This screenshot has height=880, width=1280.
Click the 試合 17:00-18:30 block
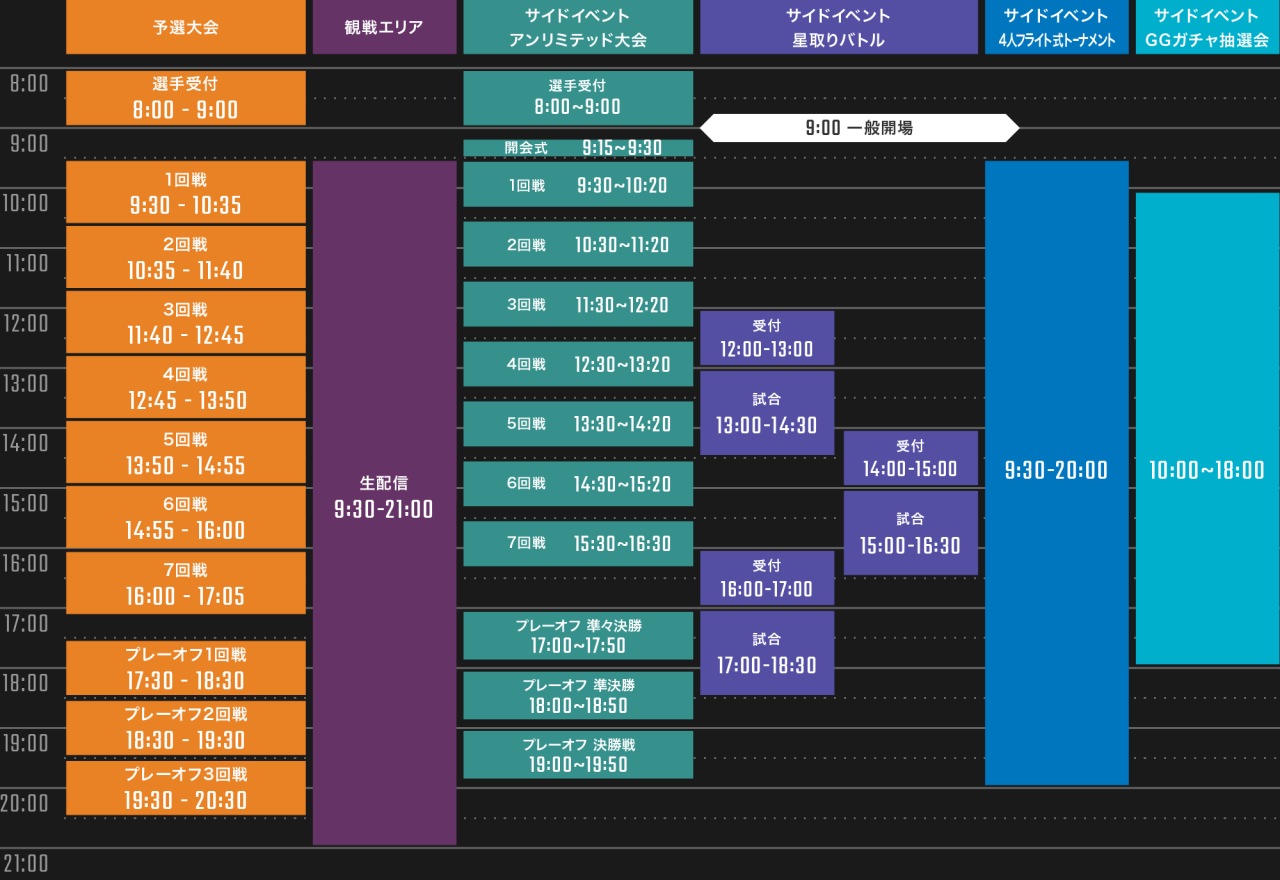767,652
